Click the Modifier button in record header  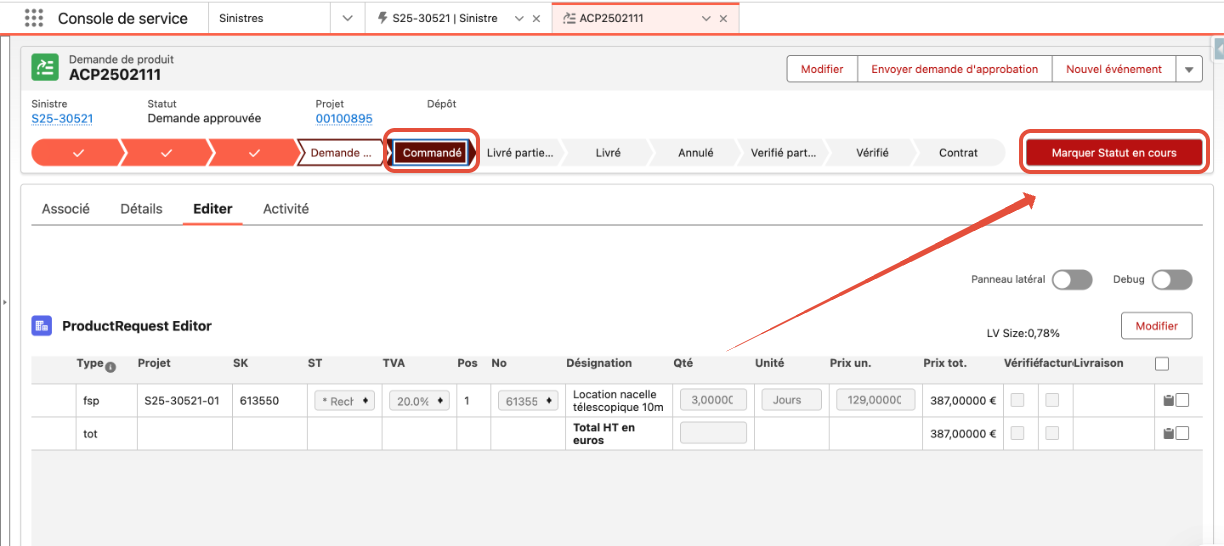(x=822, y=69)
